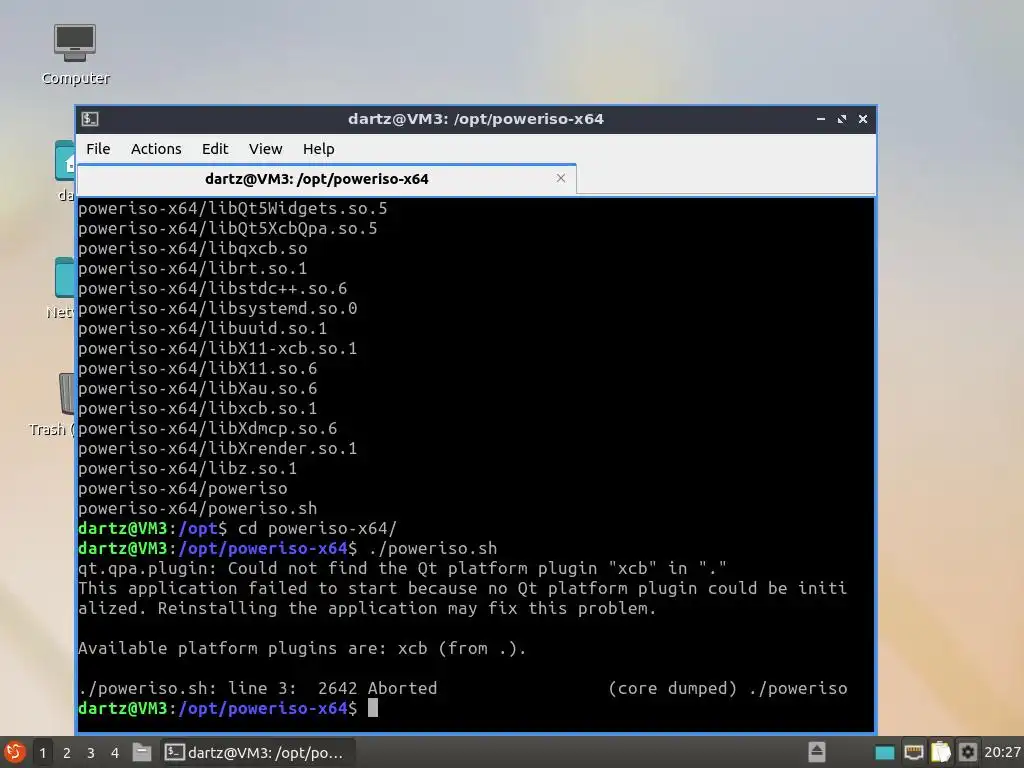This screenshot has height=768, width=1024.
Task: Open the settings gear tray icon
Action: pos(968,752)
